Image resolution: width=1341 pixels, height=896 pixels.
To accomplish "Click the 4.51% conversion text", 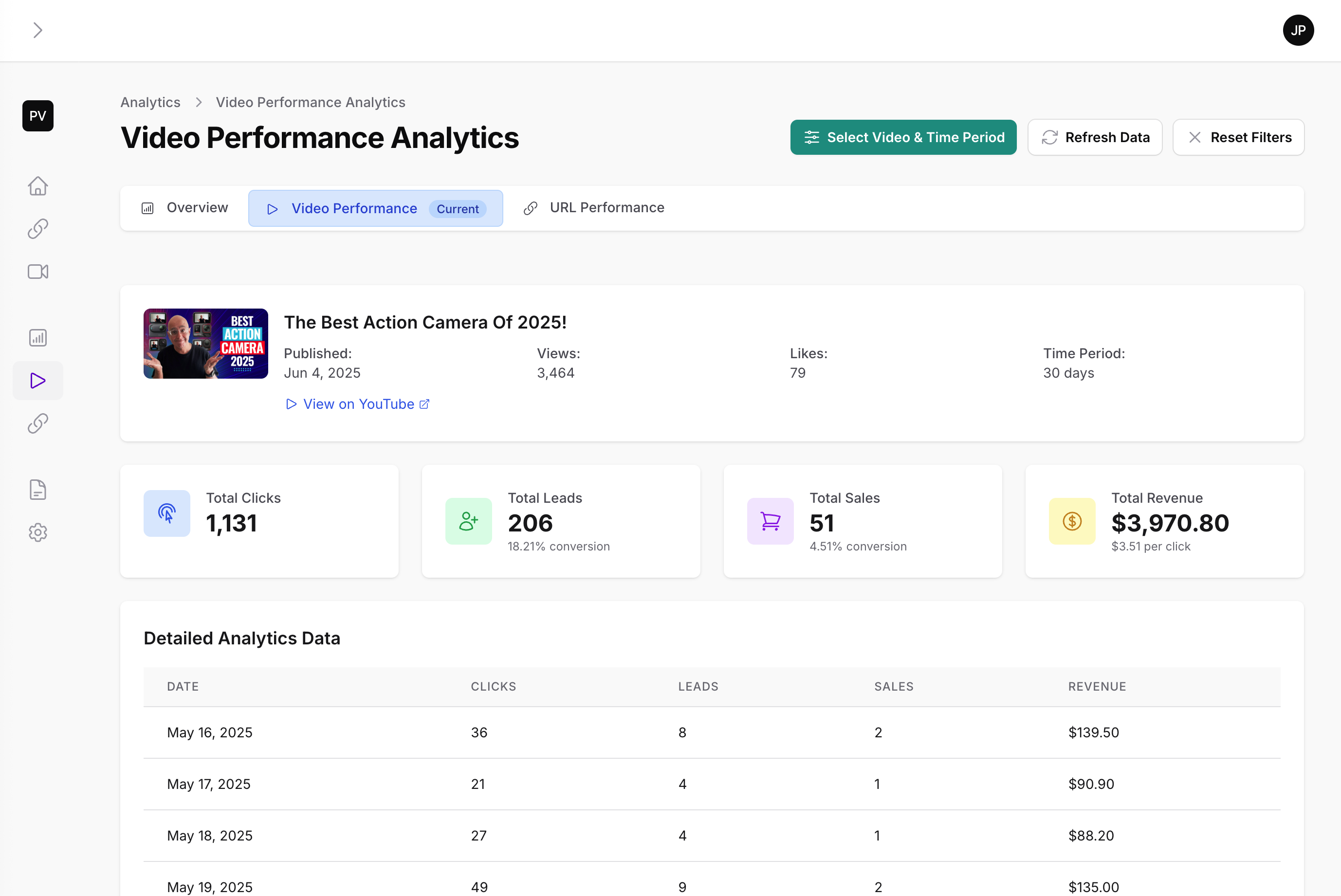I will [858, 547].
